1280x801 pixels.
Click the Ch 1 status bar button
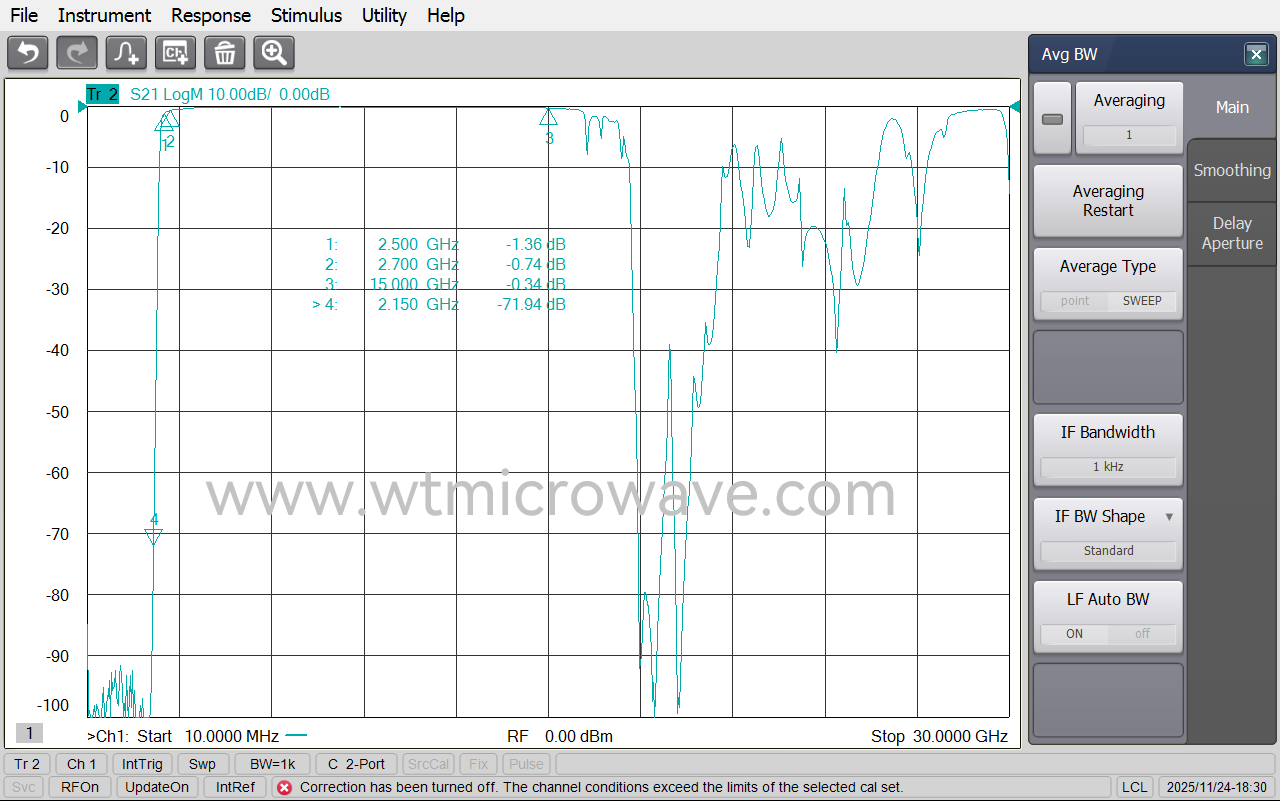point(82,764)
